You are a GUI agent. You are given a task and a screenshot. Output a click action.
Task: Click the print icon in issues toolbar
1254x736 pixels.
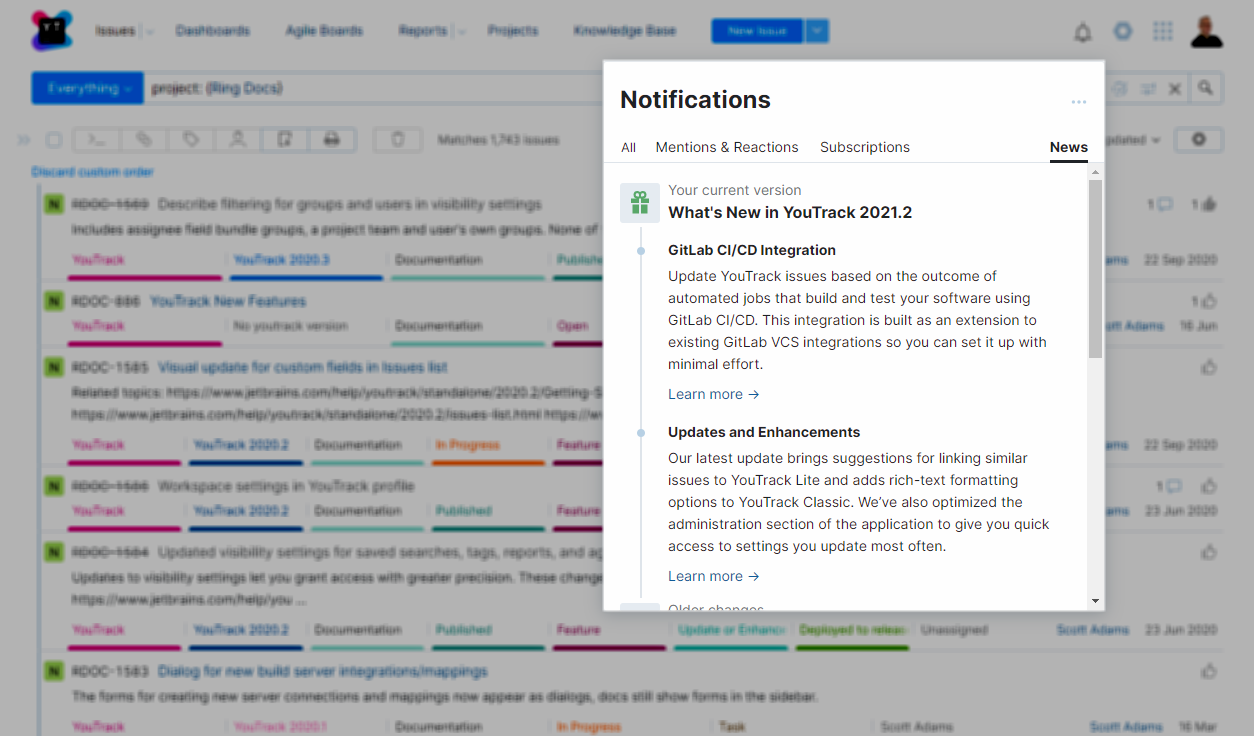(332, 140)
